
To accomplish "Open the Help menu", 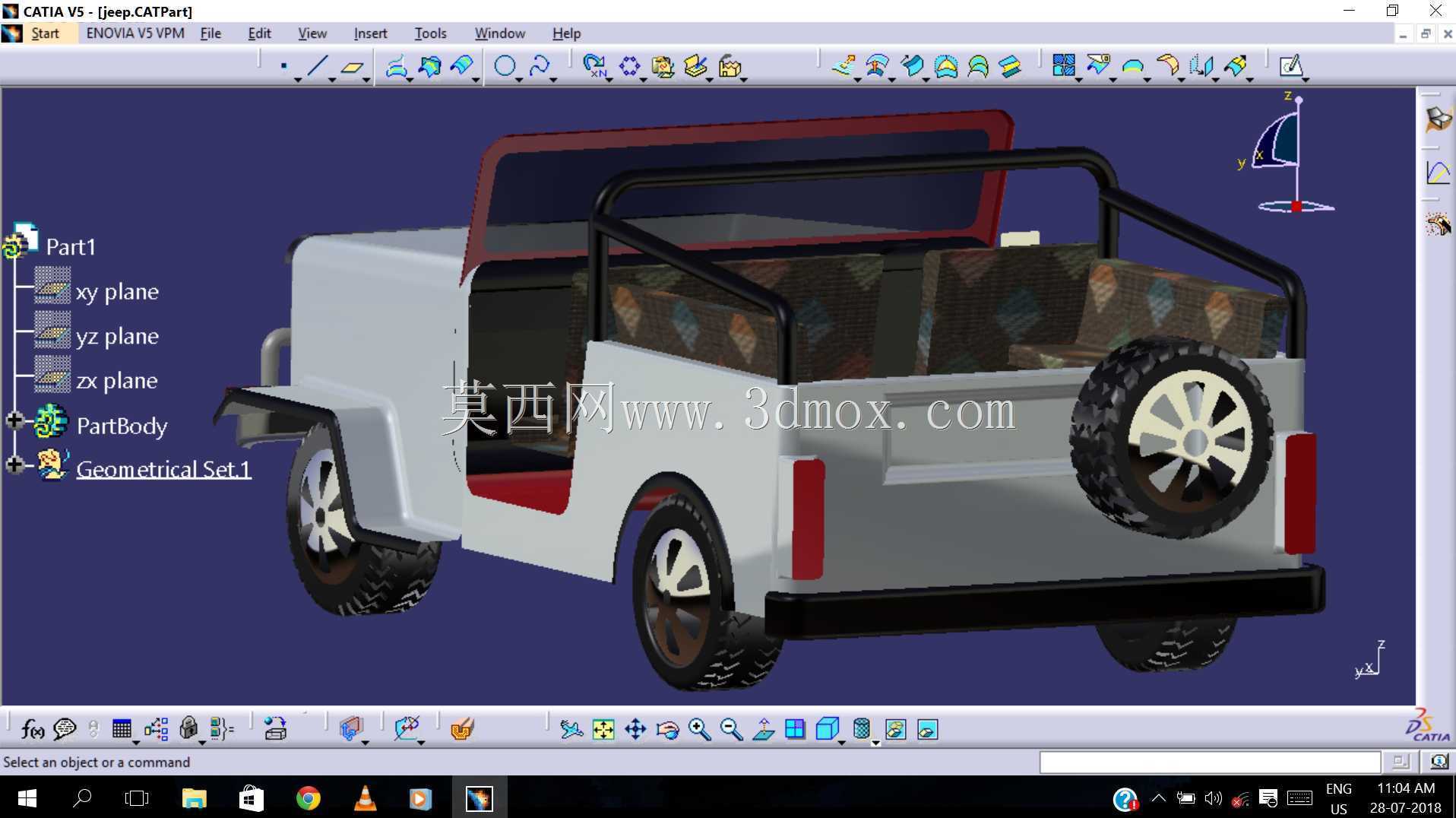I will [566, 33].
